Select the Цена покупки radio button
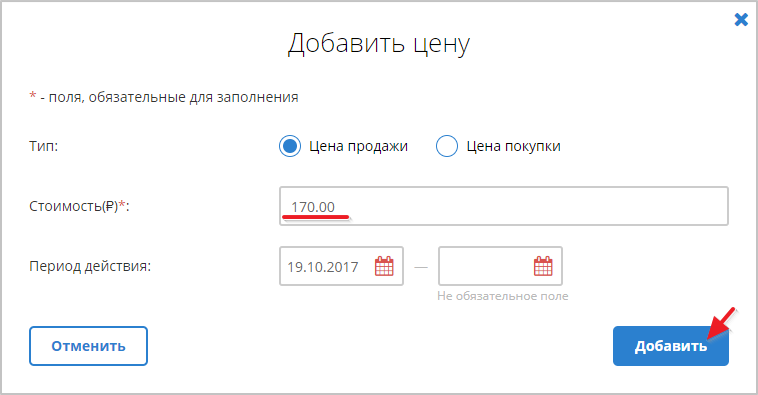This screenshot has height=395, width=758. 447,146
